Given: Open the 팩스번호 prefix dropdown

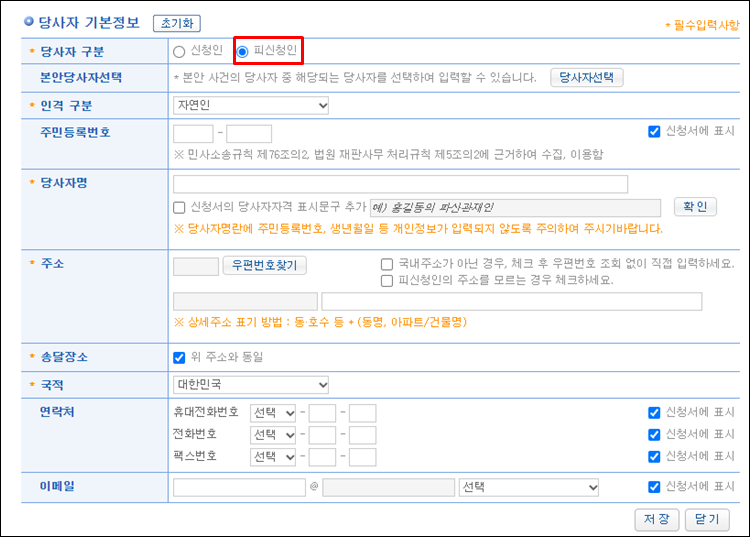Looking at the screenshot, I should coord(273,457).
